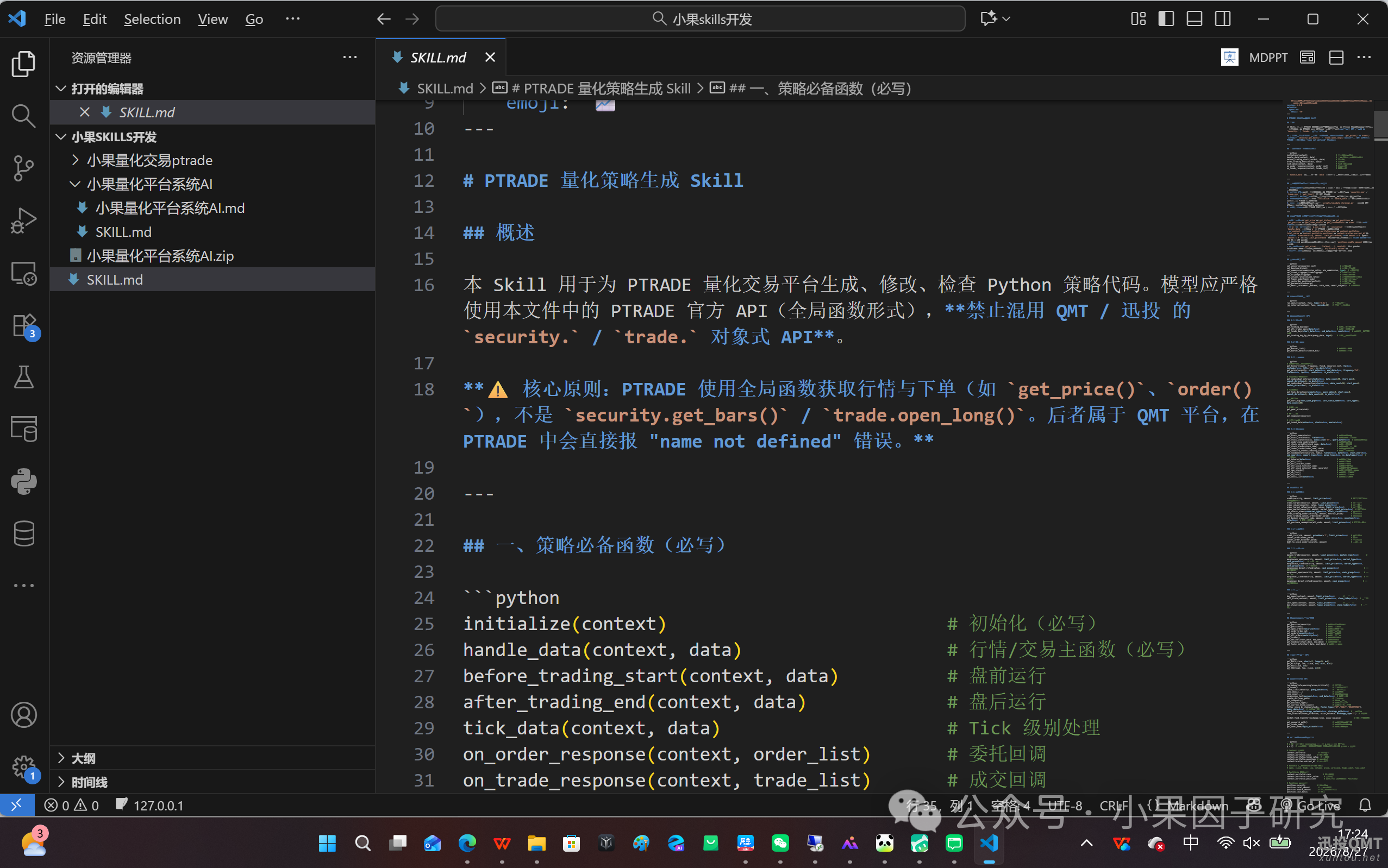
Task: Click breadcrumb PTRADE 量化策略生成 Skill
Action: pos(600,89)
